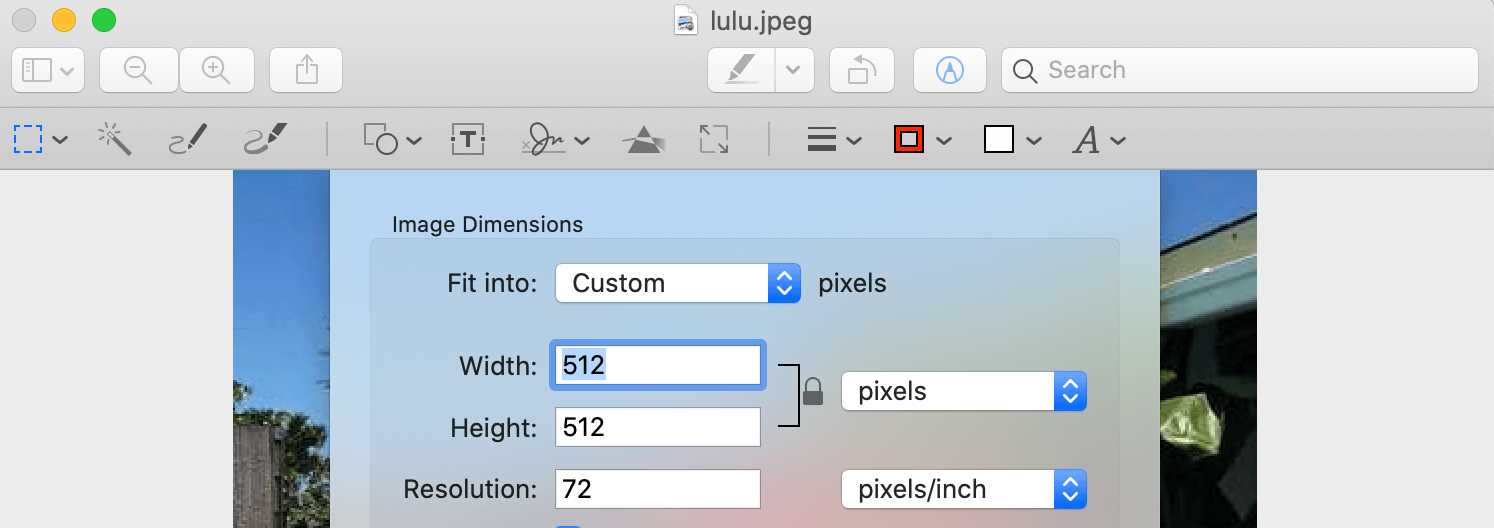Open the pixels/inch resolution dropdown
Viewport: 1494px width, 528px height.
(964, 489)
